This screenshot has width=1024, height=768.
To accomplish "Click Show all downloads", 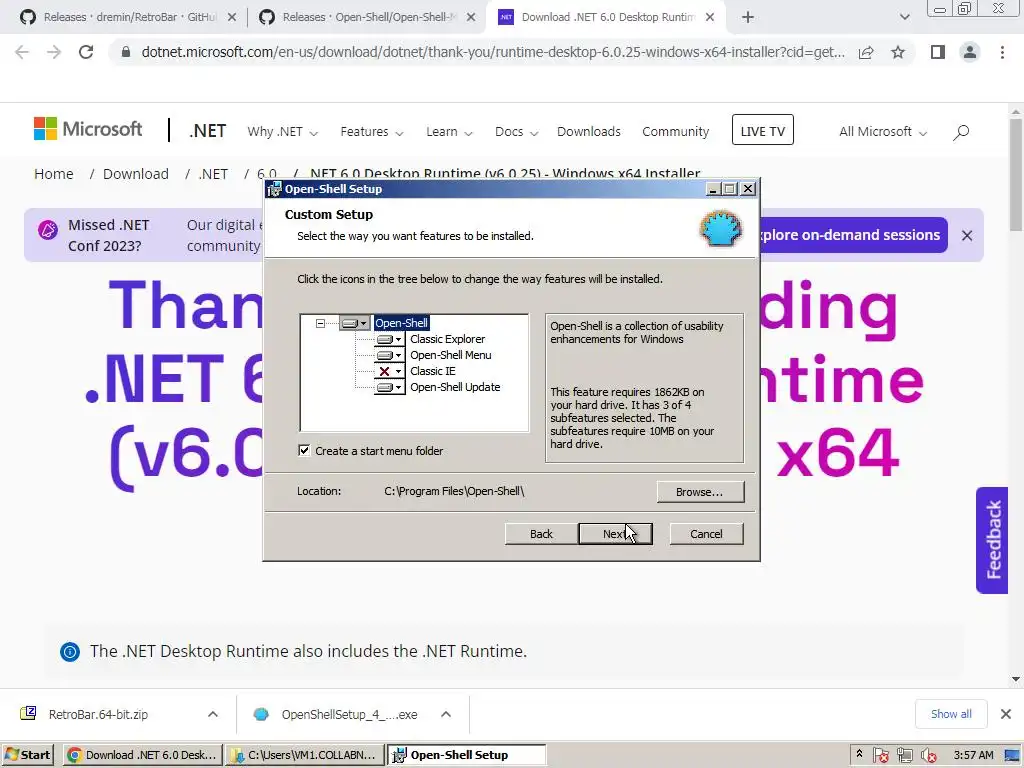I will coord(951,714).
